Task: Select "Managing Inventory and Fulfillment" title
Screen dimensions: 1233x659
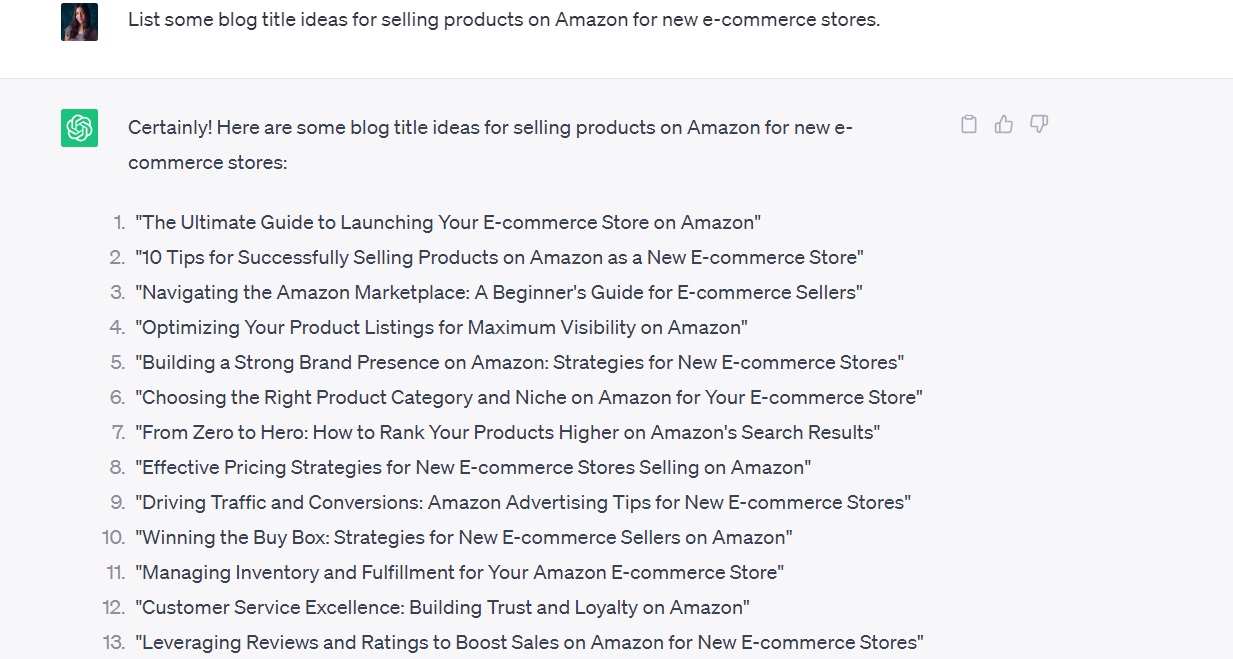Action: tap(459, 572)
